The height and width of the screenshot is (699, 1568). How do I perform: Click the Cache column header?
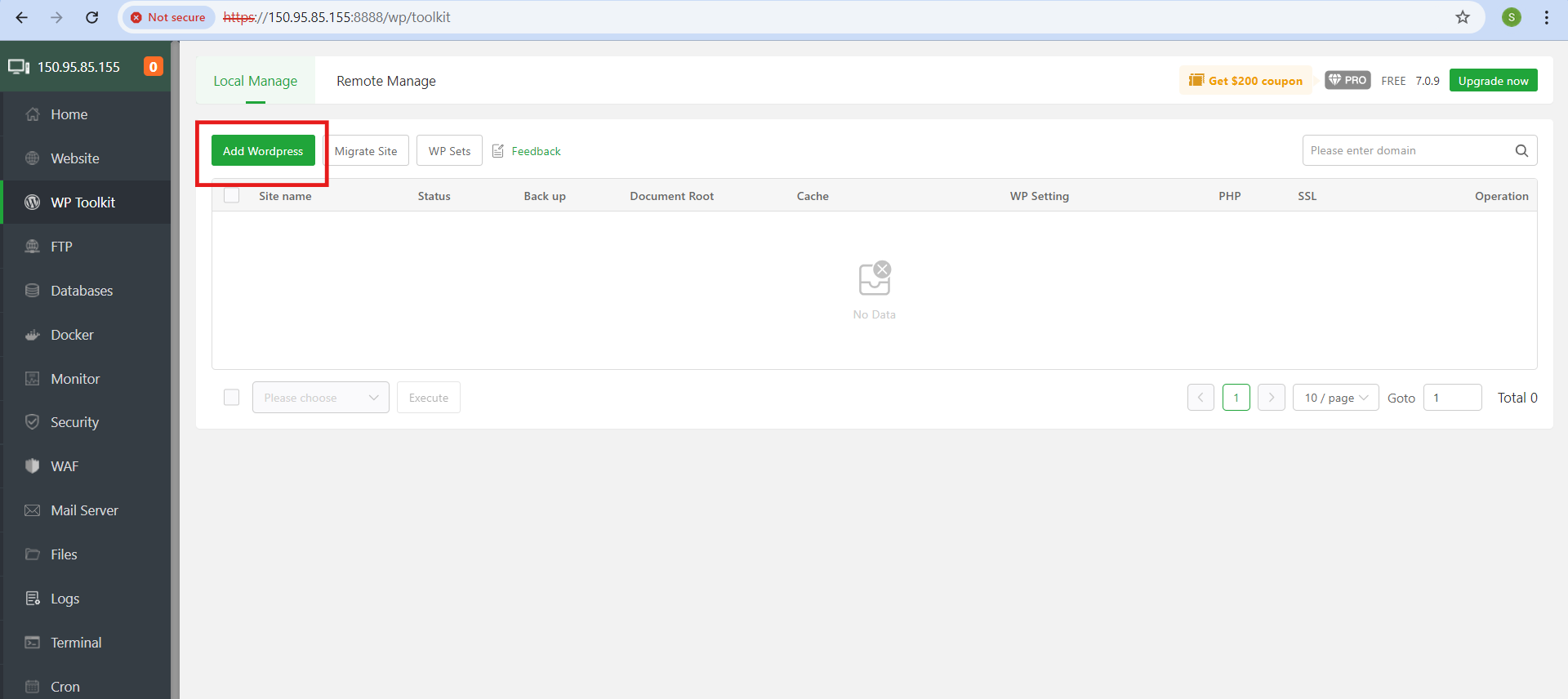(813, 196)
